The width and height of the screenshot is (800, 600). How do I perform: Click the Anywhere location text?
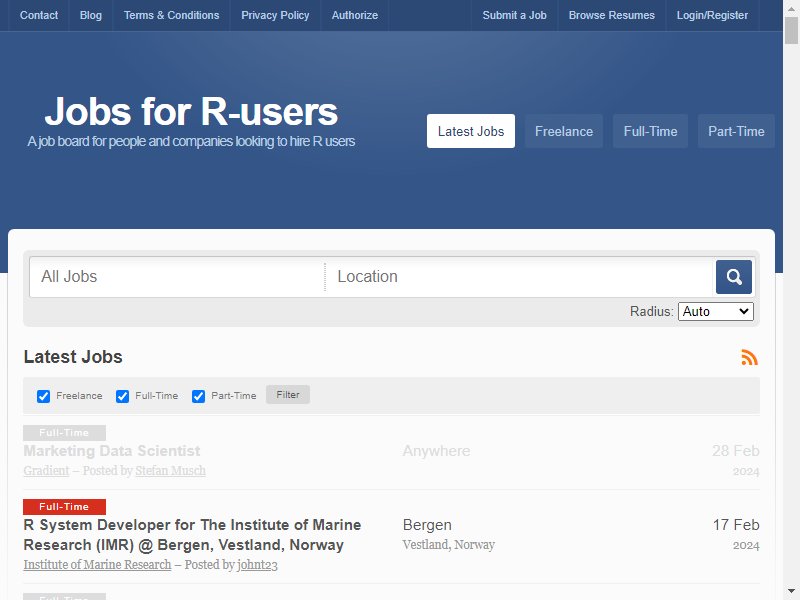[x=436, y=451]
